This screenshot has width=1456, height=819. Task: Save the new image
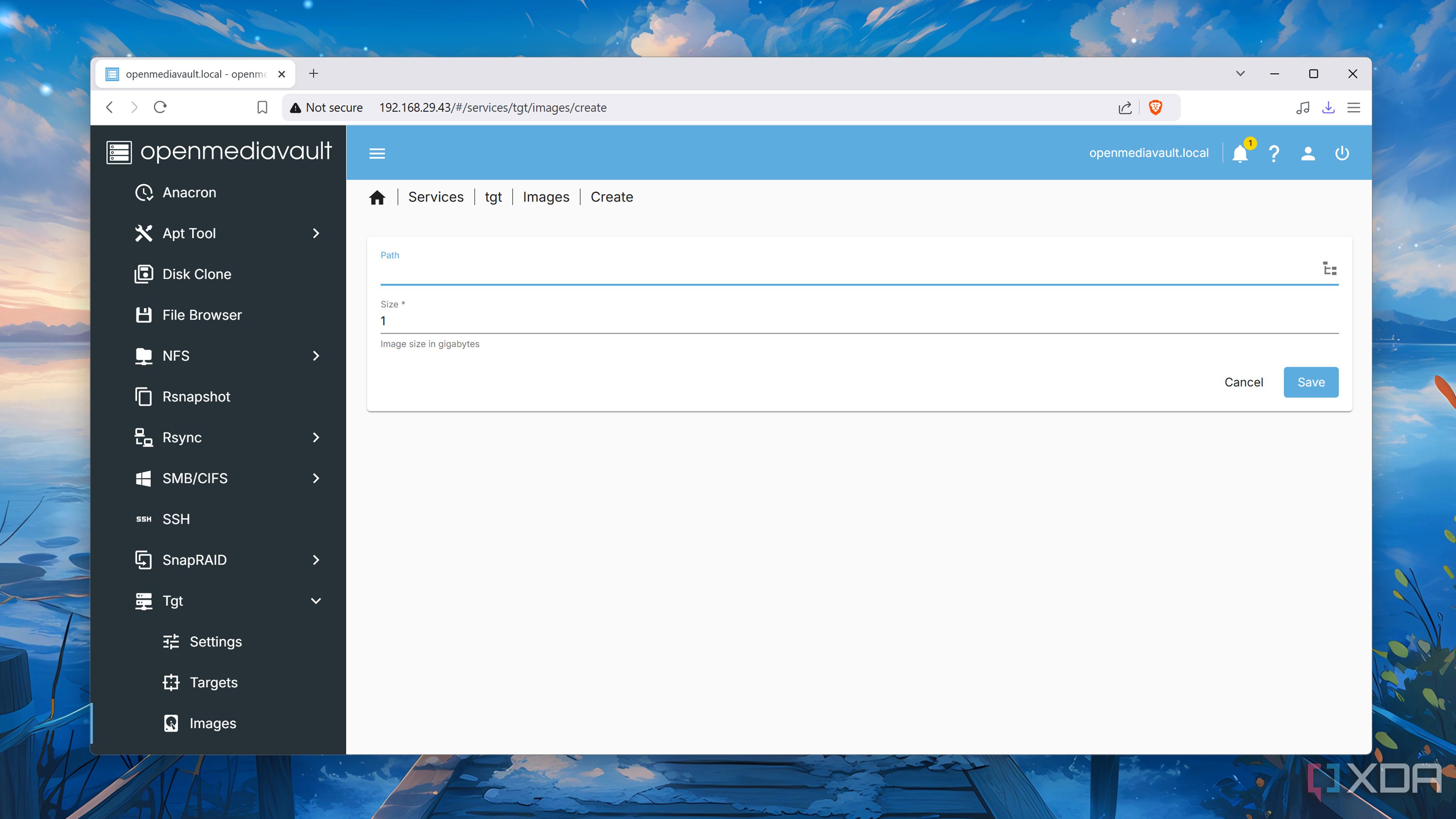click(x=1311, y=382)
